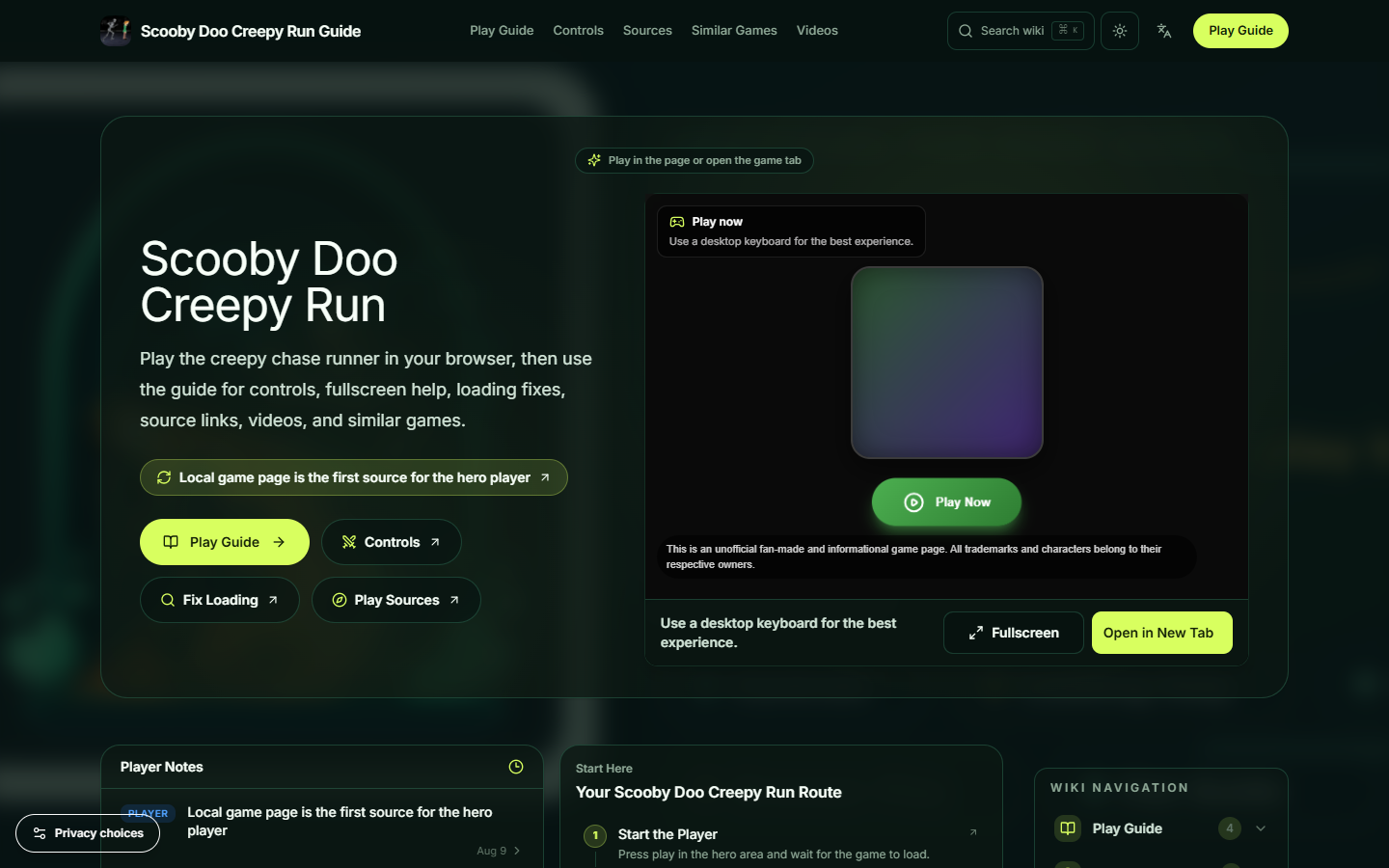Open the Sources nav item

pyautogui.click(x=647, y=31)
